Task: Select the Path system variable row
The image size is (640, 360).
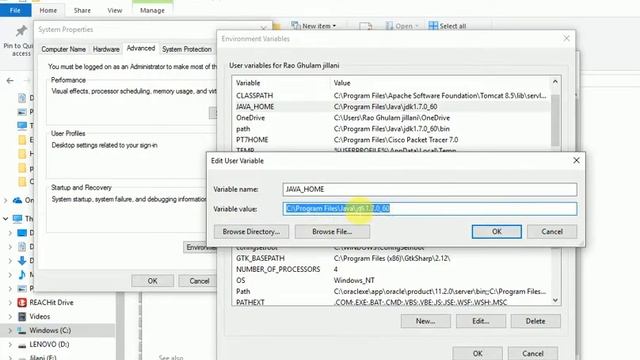Action: coord(392,291)
